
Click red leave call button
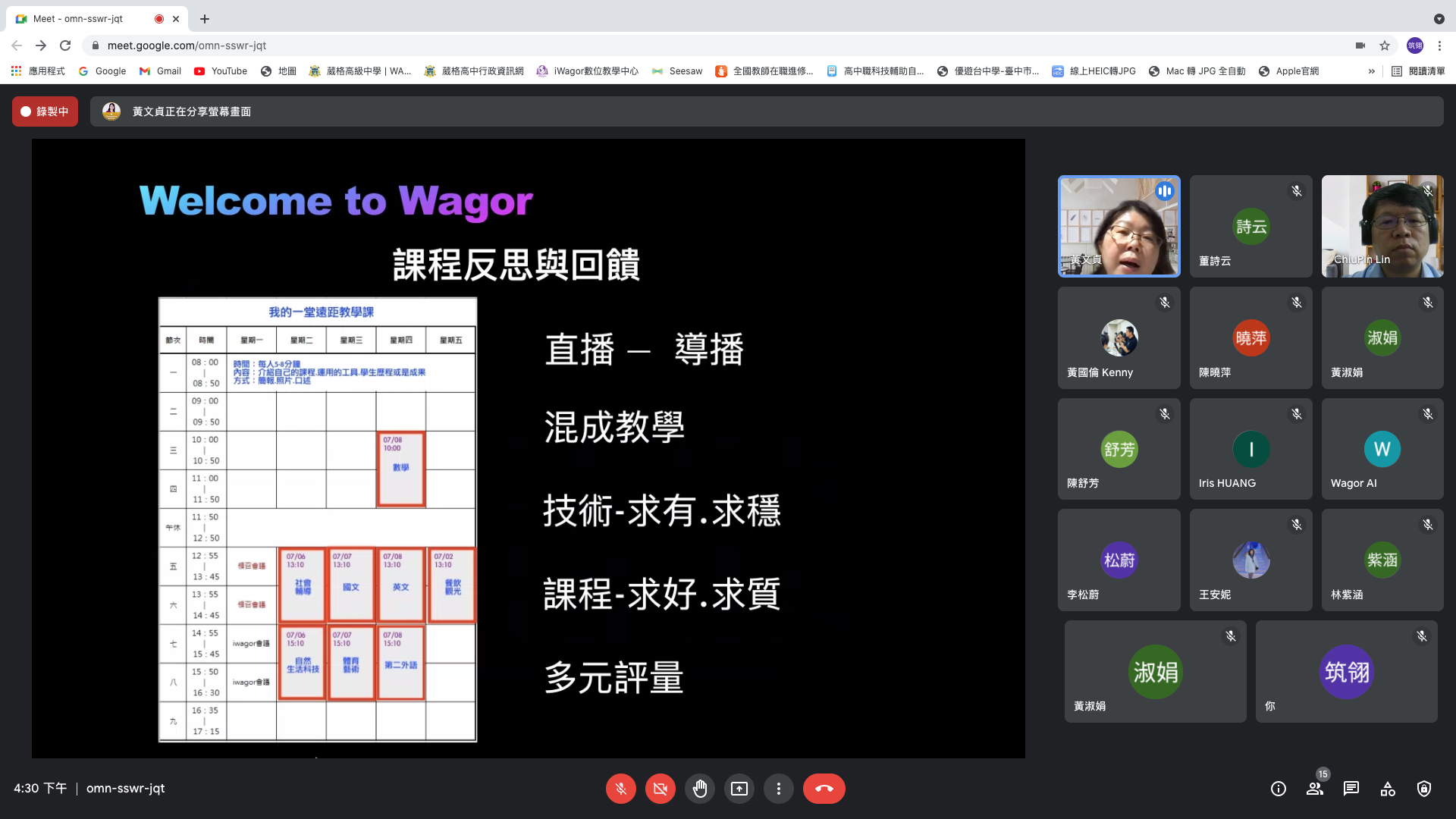824,789
